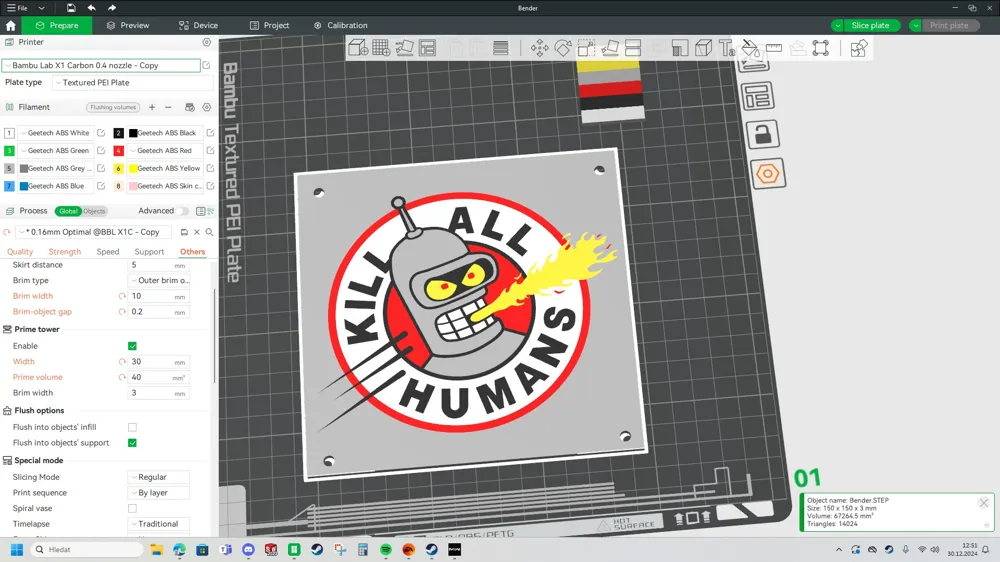Click the Redo arrow icon
The height and width of the screenshot is (562, 1000).
[112, 8]
